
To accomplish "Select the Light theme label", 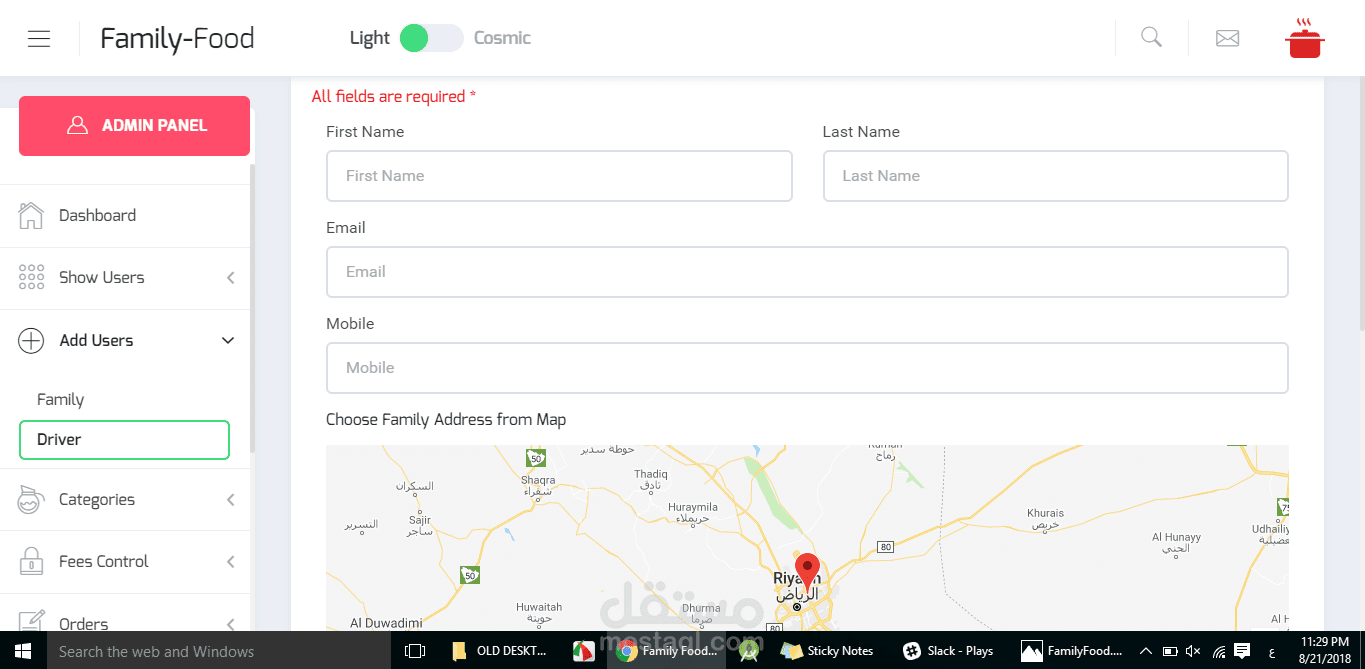I will pos(369,38).
